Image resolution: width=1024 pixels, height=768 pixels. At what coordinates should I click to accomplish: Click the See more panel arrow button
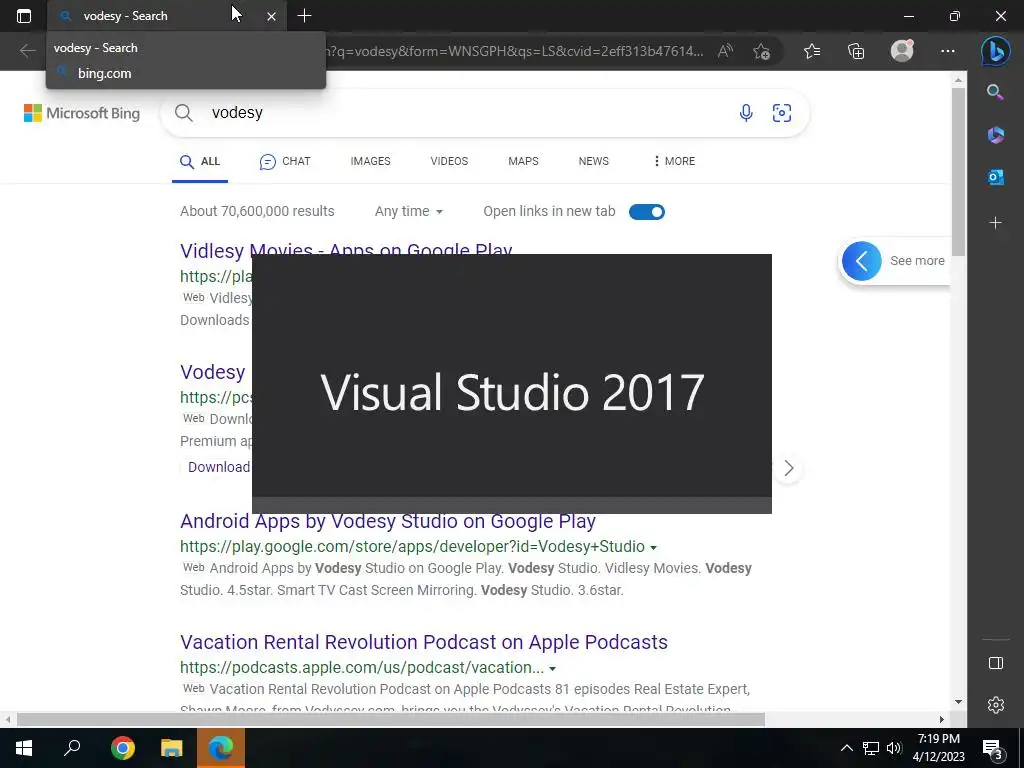click(x=861, y=261)
